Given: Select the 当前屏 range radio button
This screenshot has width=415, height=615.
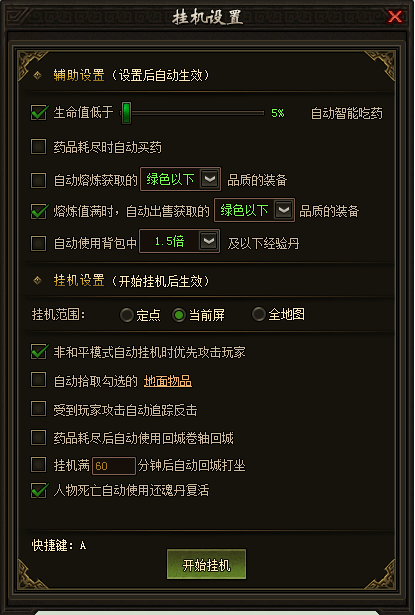Looking at the screenshot, I should pyautogui.click(x=179, y=315).
